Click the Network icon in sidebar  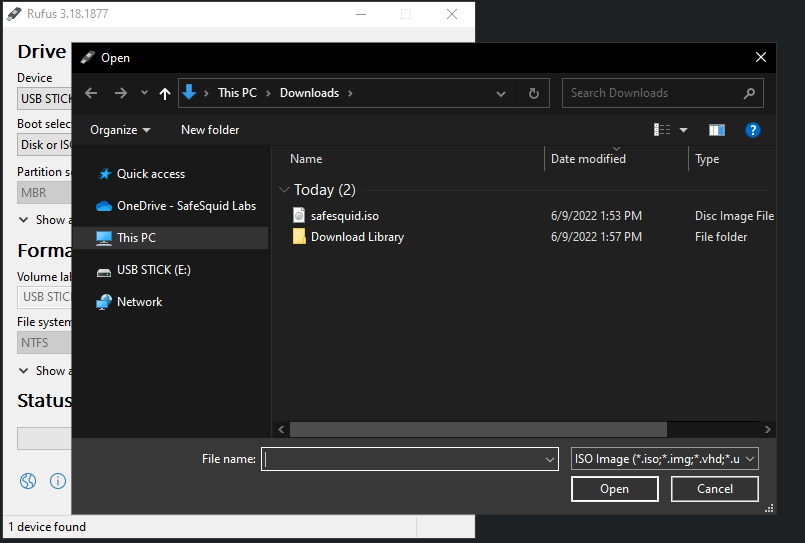104,302
